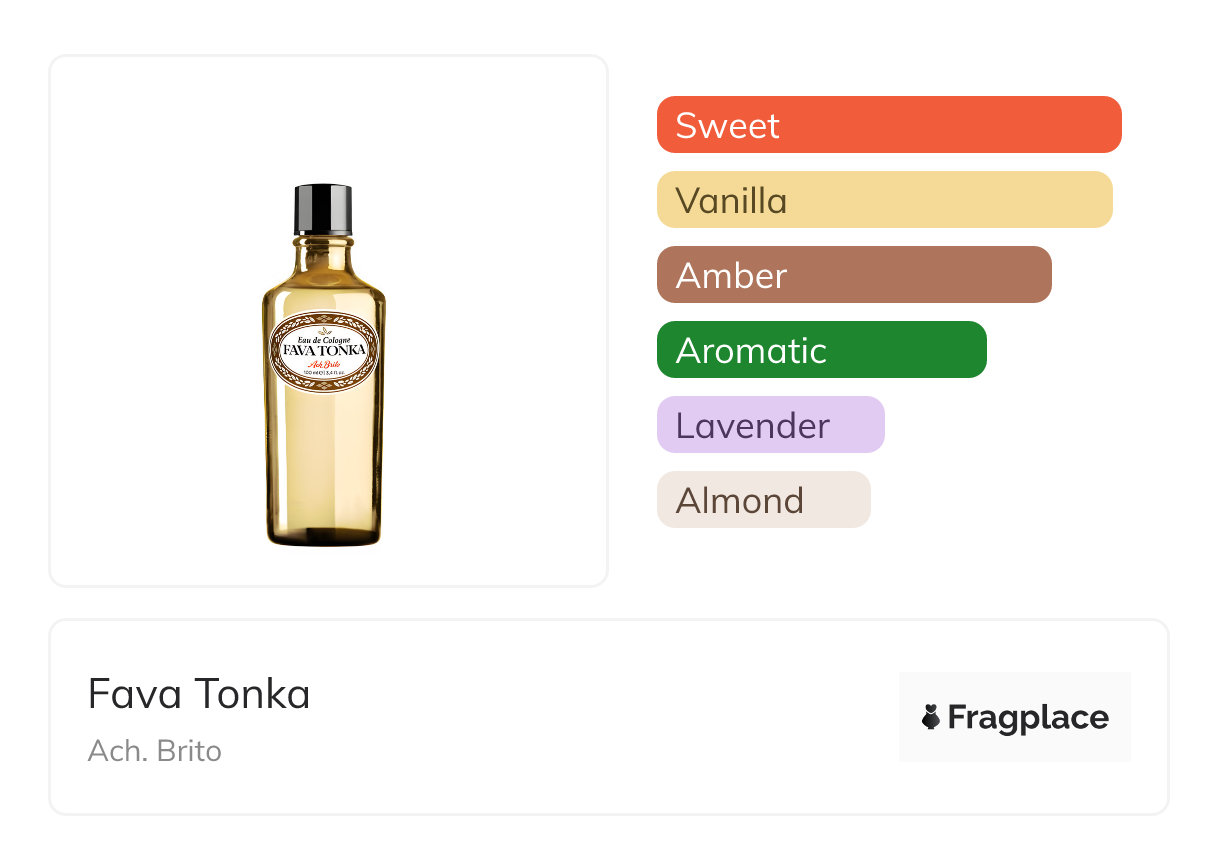Choose the beige Almond accord bar

click(763, 500)
